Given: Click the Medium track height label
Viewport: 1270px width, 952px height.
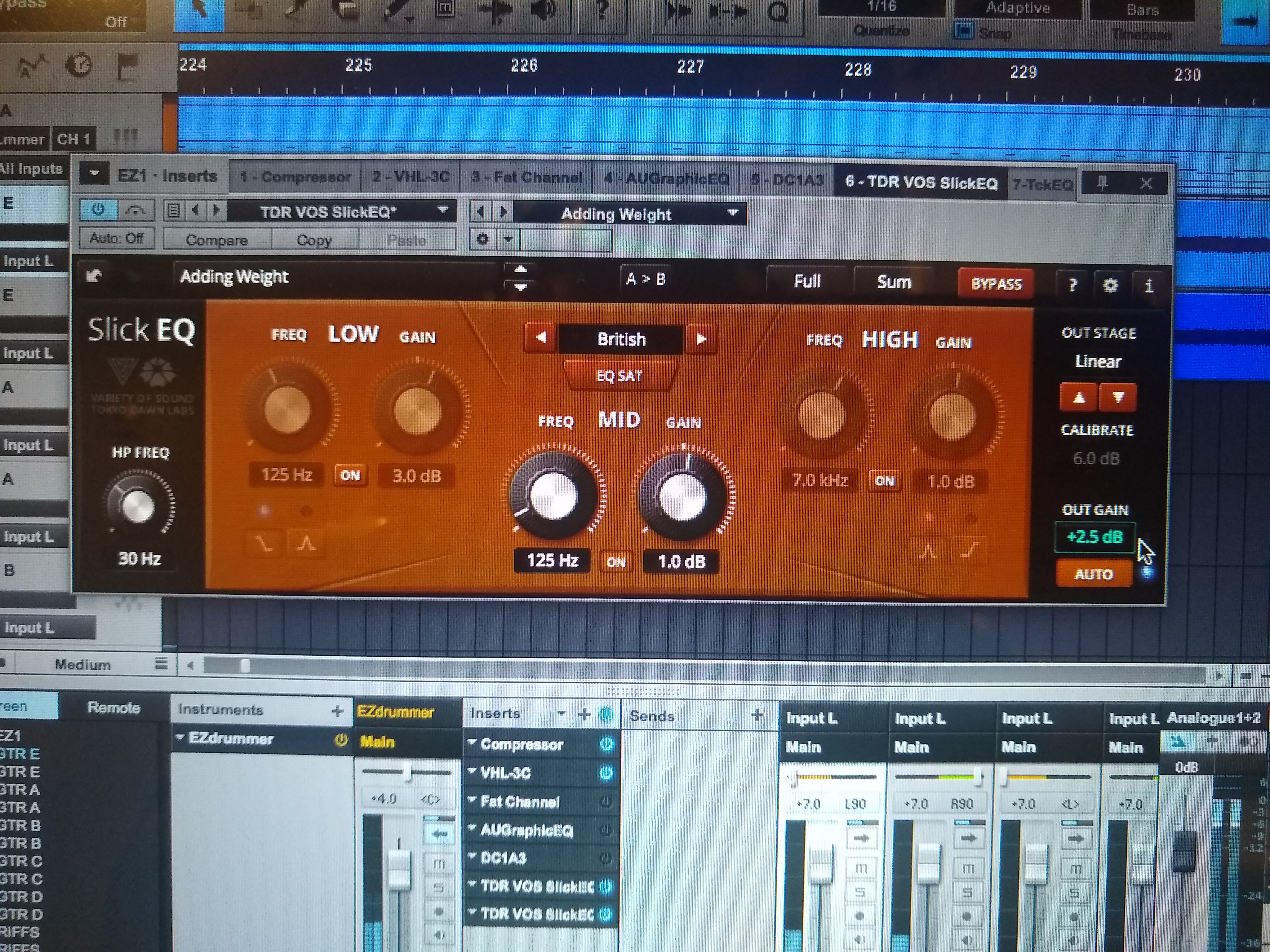Looking at the screenshot, I should (83, 664).
